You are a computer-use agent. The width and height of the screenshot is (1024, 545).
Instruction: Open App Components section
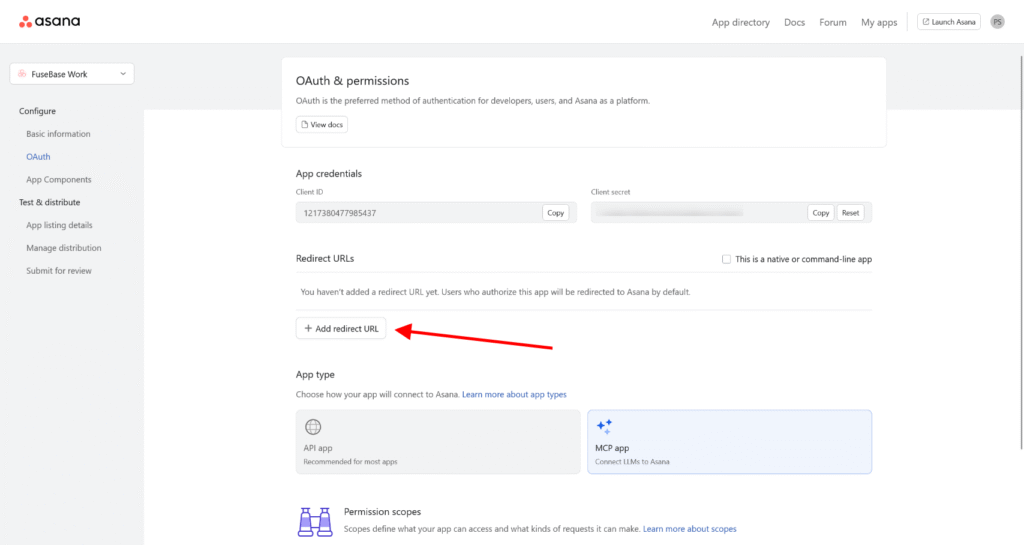tap(59, 179)
